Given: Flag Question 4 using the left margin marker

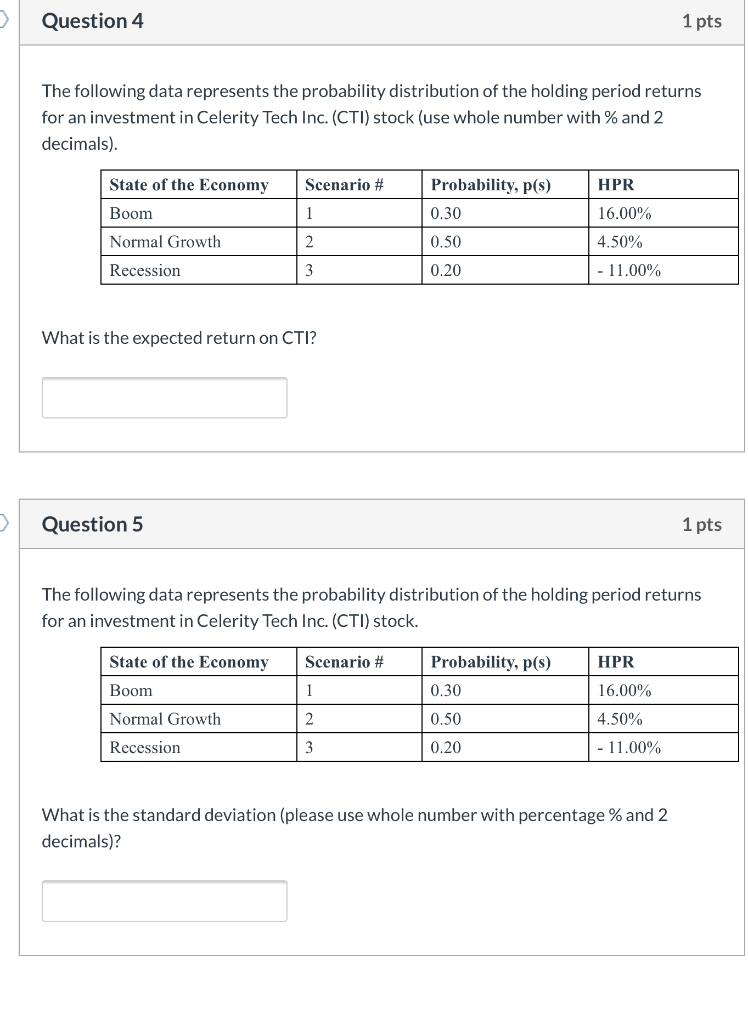Looking at the screenshot, I should point(3,20).
